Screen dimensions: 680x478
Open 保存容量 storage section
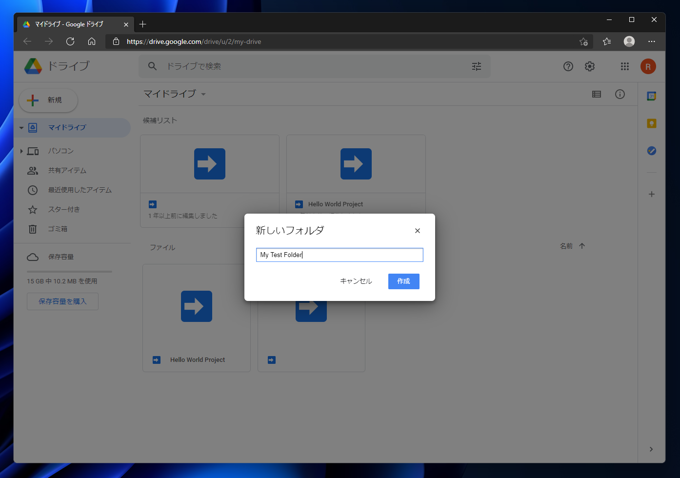(x=61, y=257)
